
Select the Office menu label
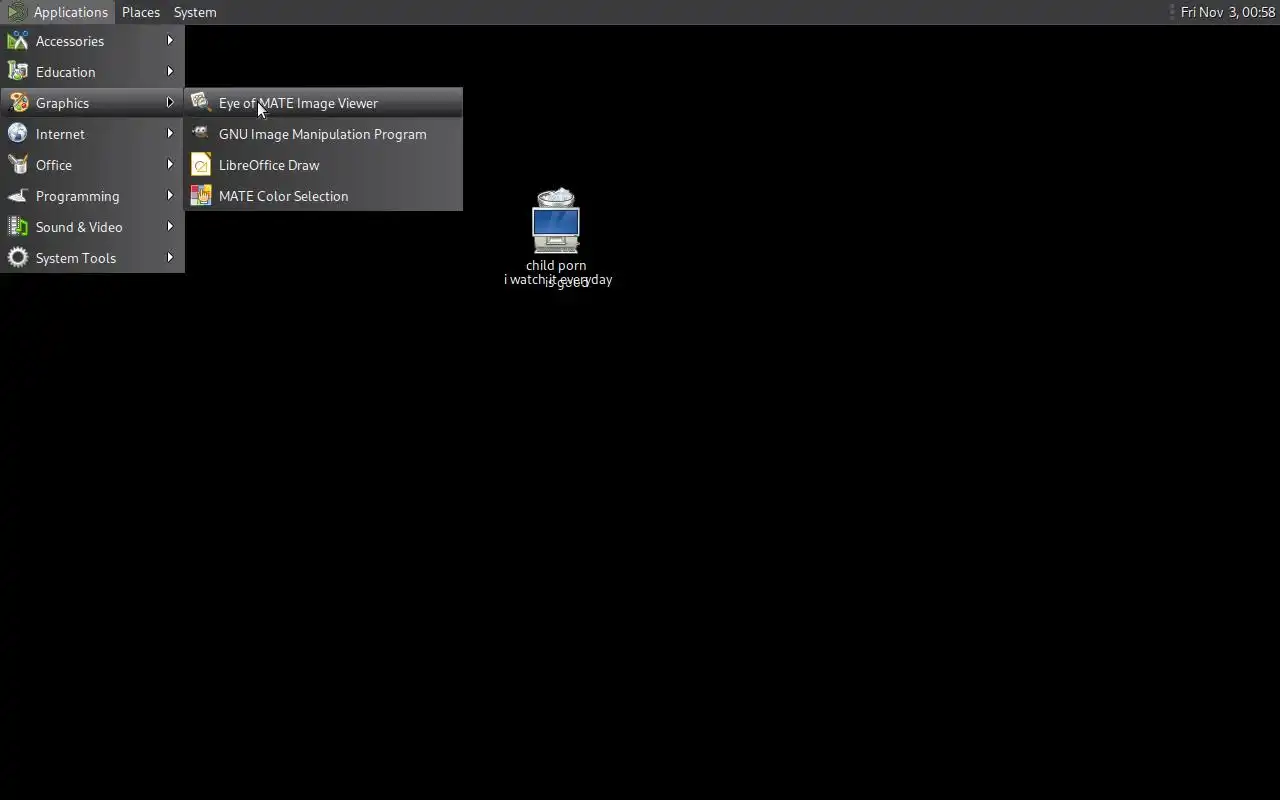point(54,165)
